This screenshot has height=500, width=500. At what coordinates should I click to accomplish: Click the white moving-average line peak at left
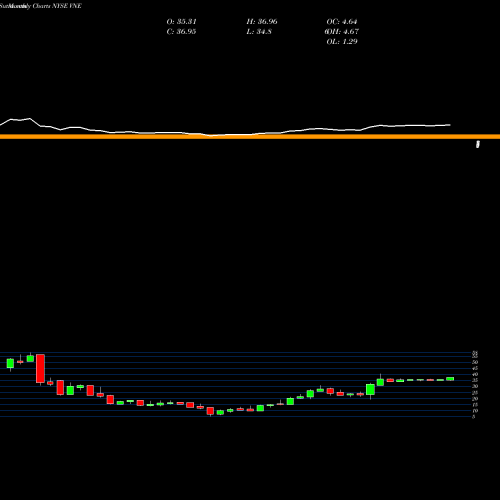point(30,119)
